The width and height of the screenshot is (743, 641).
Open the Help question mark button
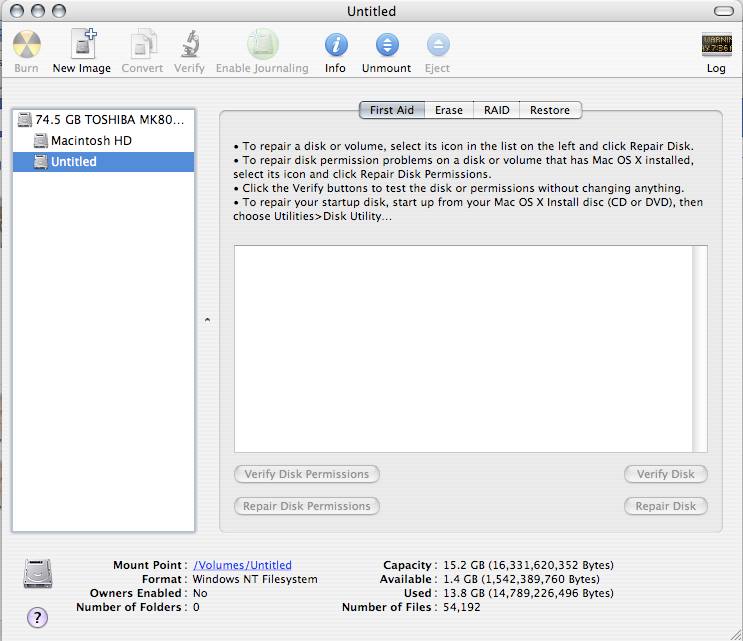point(37,617)
